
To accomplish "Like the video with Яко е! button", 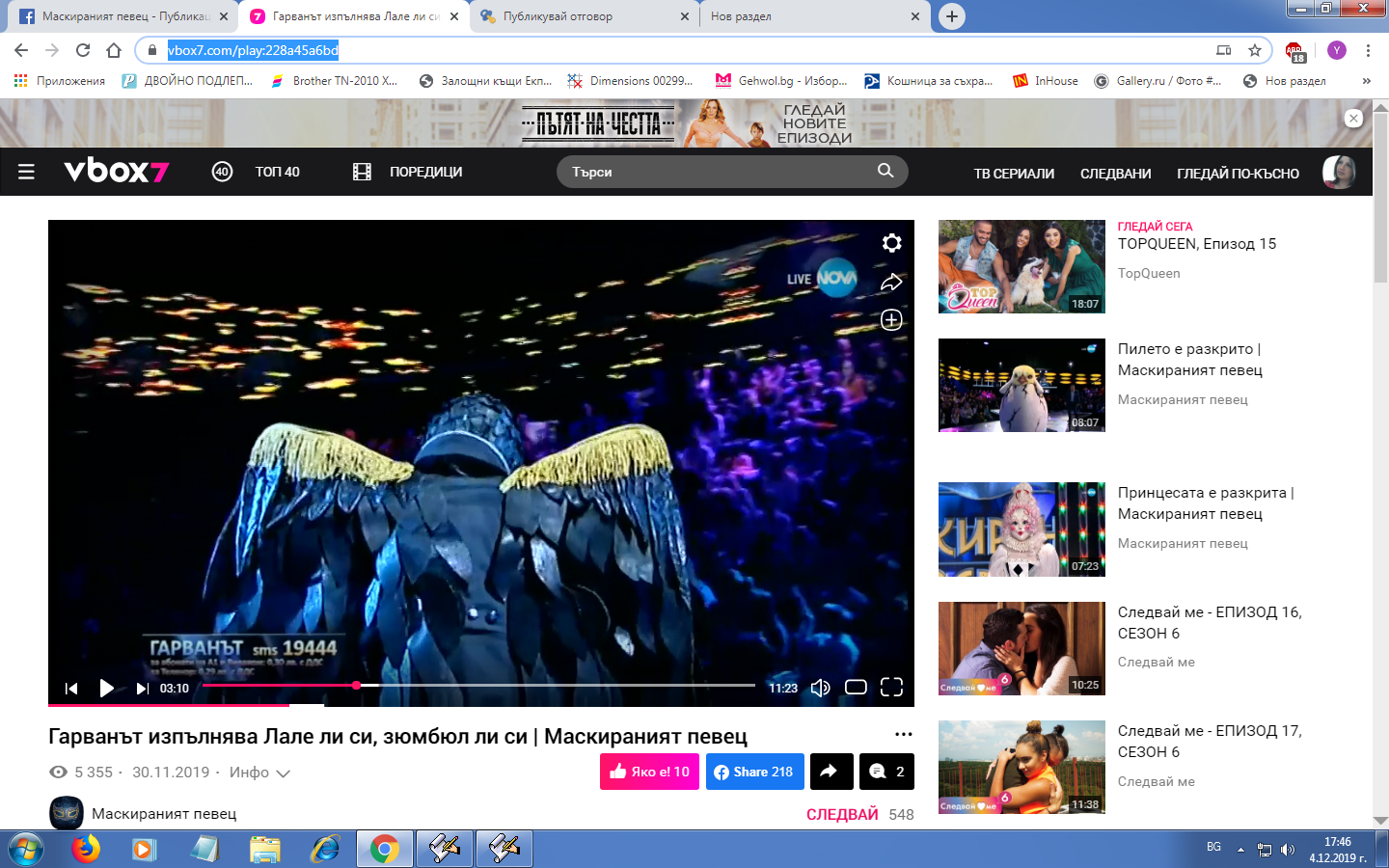I will pyautogui.click(x=649, y=772).
